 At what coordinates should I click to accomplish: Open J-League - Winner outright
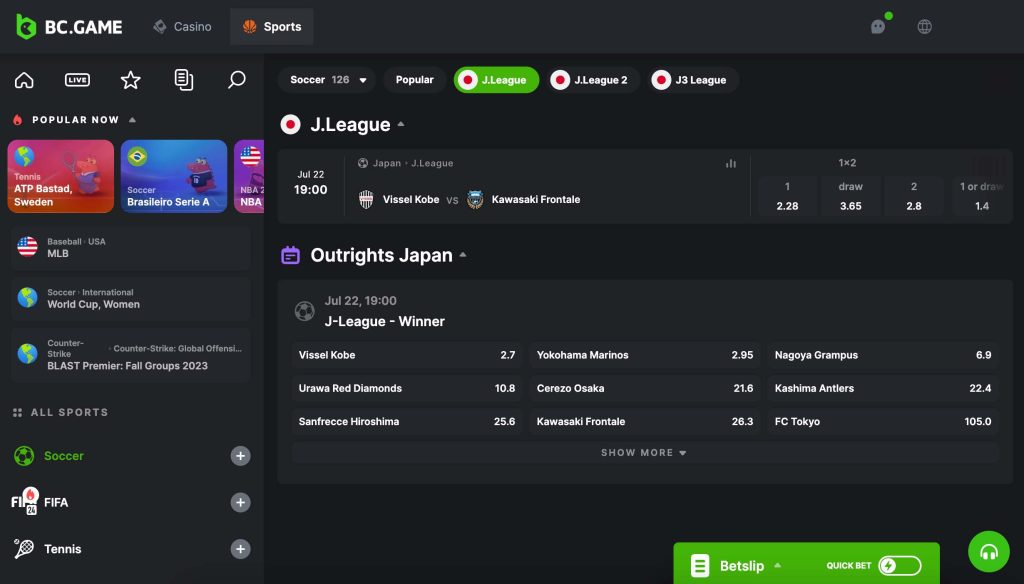coord(385,321)
